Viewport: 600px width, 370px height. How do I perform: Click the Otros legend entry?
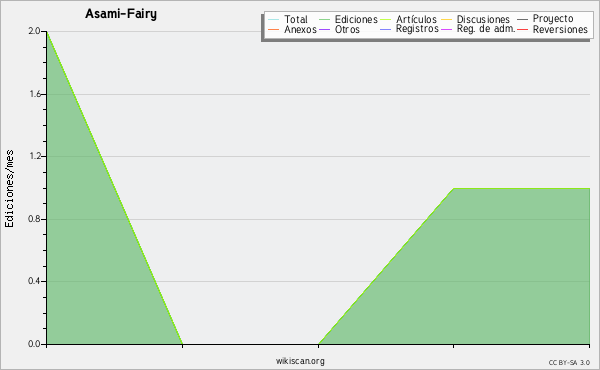pyautogui.click(x=339, y=29)
